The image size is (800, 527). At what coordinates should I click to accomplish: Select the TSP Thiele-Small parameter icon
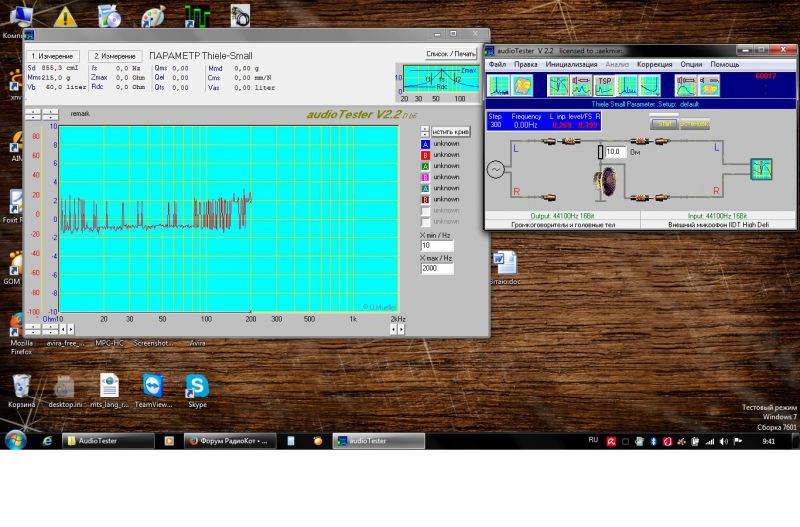point(604,85)
